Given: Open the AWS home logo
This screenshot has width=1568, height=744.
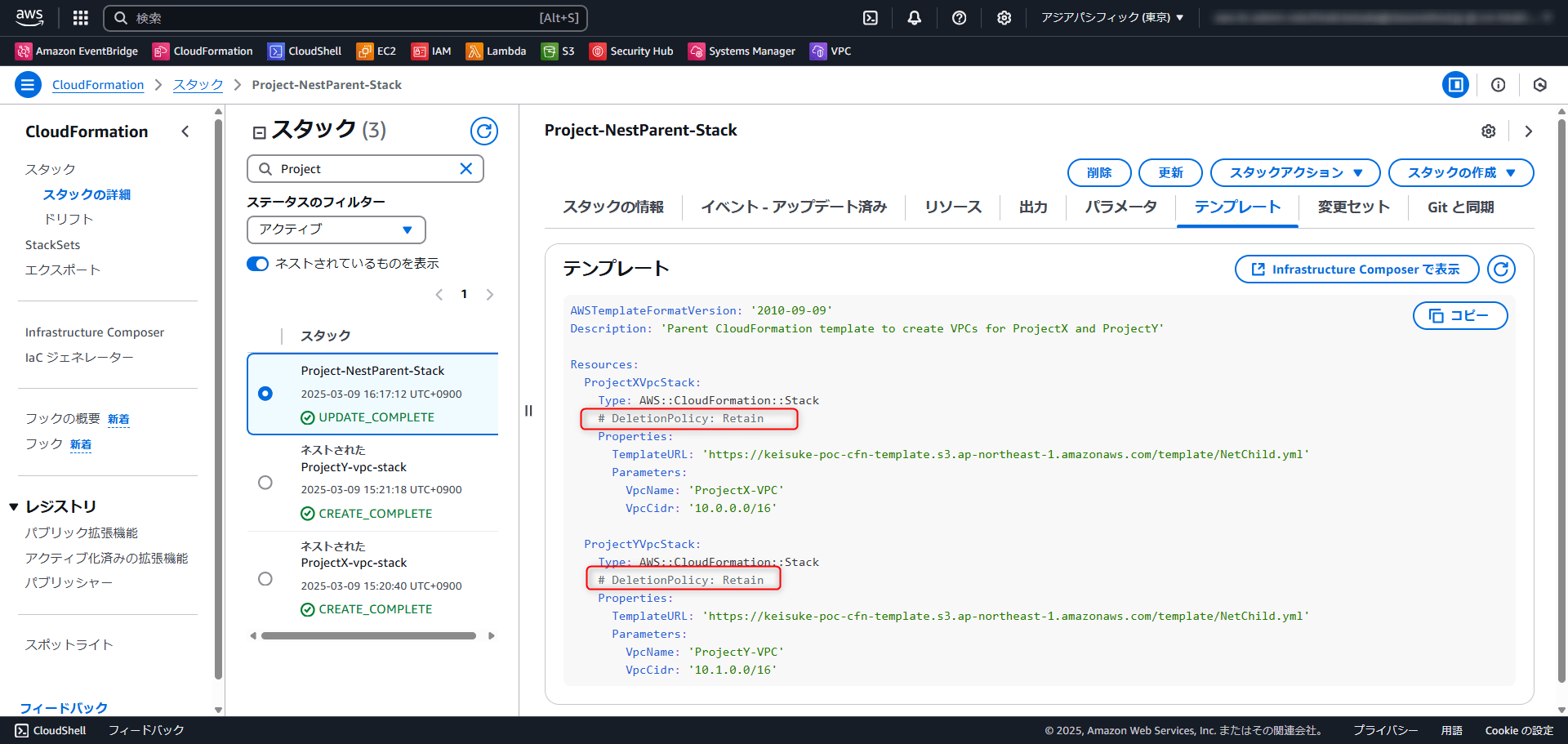Looking at the screenshot, I should pyautogui.click(x=29, y=17).
